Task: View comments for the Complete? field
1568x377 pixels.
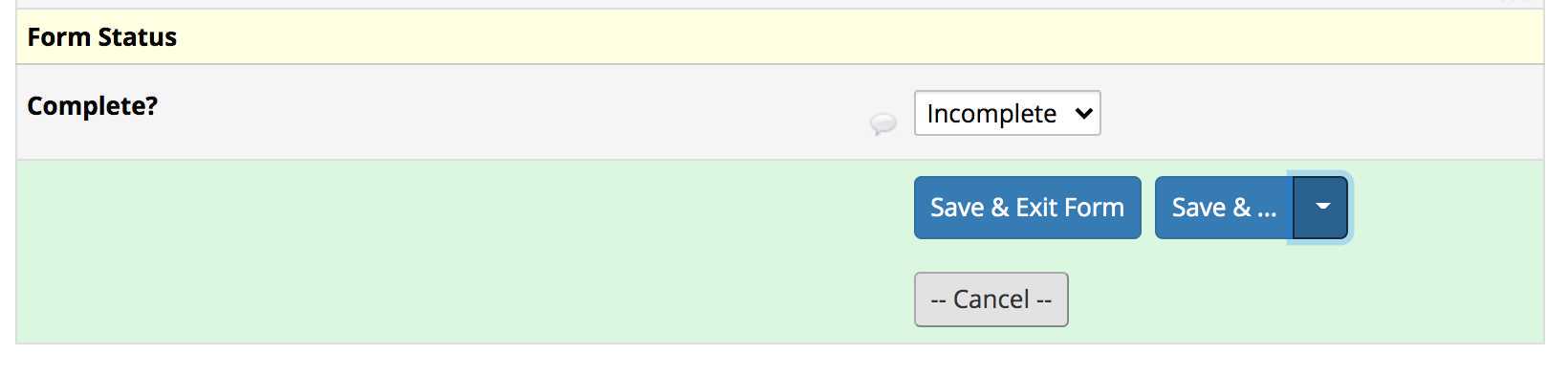Action: click(882, 123)
